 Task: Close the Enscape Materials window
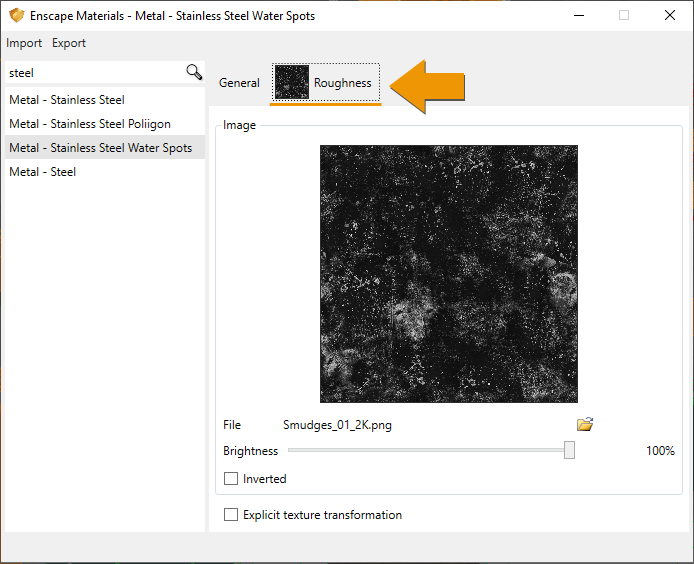pos(670,15)
